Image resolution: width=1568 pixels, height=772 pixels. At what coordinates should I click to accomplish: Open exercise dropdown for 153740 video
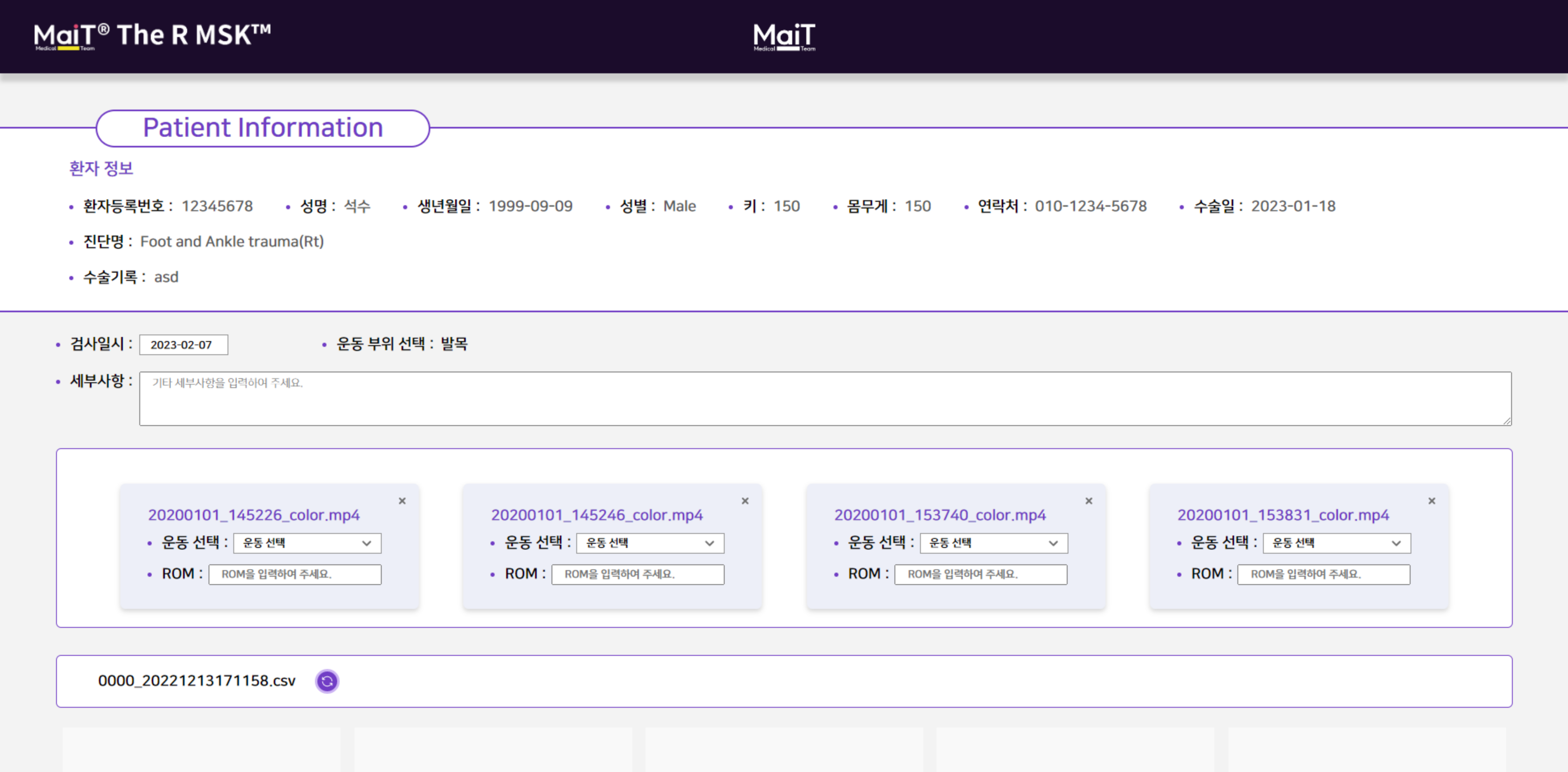993,543
